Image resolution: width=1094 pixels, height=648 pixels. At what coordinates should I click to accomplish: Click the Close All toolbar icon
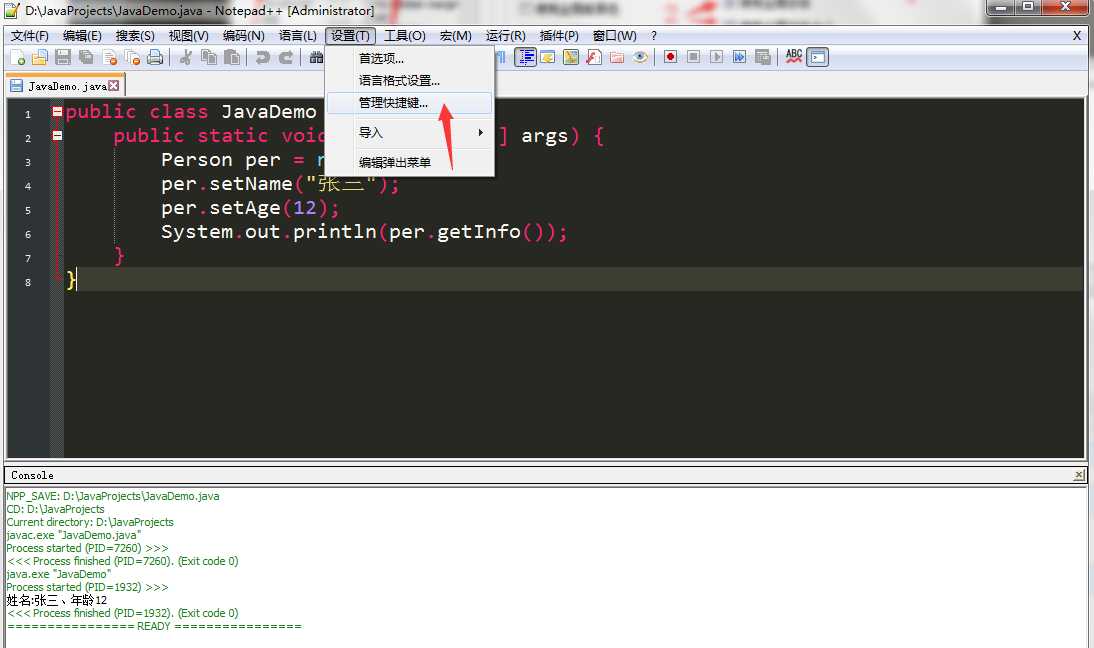132,57
